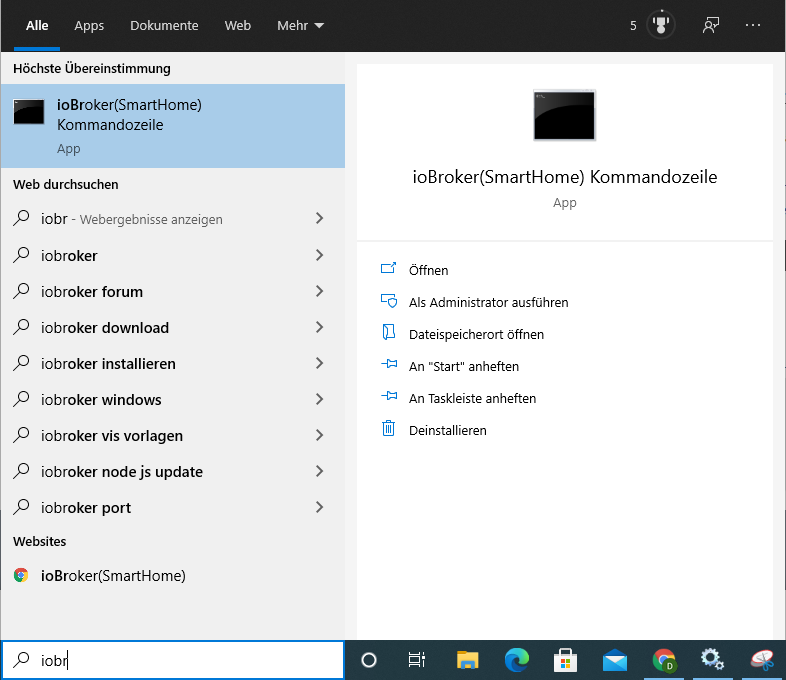The image size is (786, 680).
Task: Open the ioBroker(SmartHome) website result
Action: click(112, 575)
